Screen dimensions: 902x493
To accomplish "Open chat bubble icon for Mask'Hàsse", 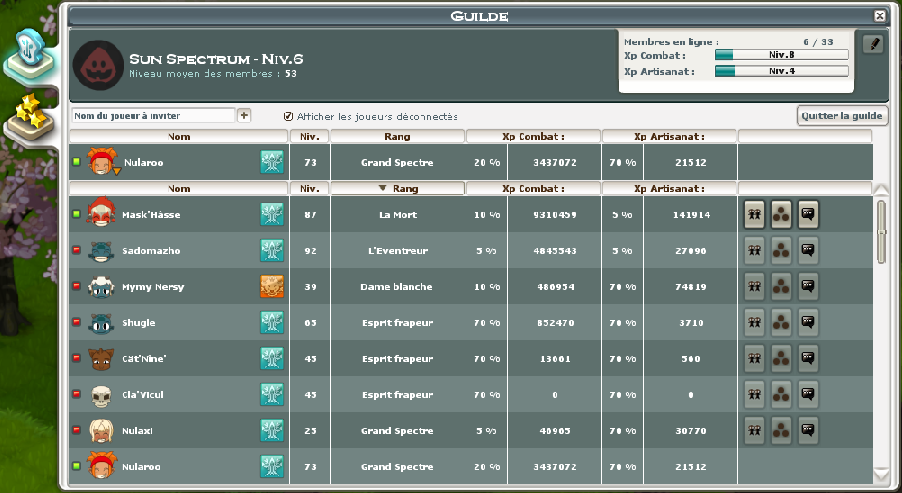I will pyautogui.click(x=808, y=215).
